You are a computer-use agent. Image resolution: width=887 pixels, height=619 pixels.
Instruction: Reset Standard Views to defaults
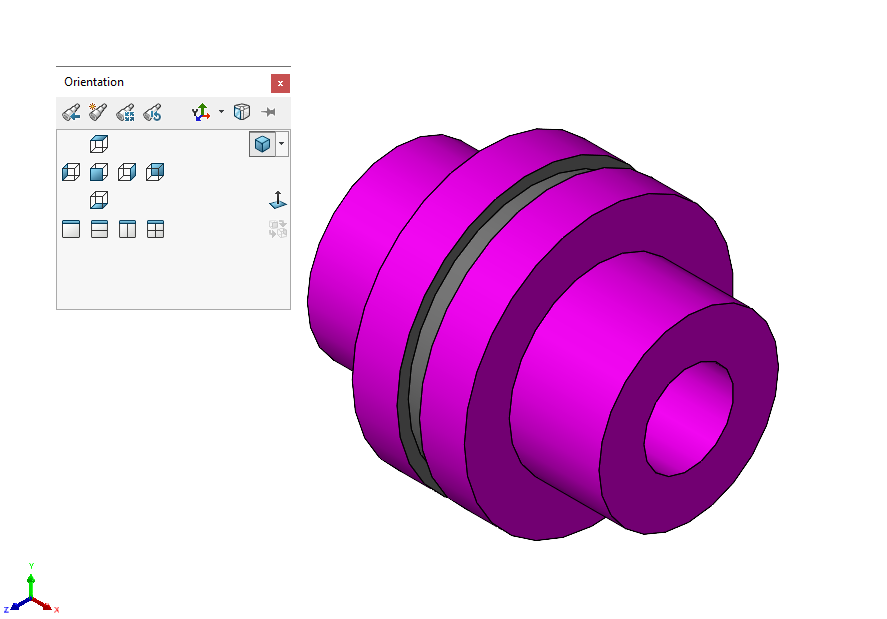coord(152,111)
